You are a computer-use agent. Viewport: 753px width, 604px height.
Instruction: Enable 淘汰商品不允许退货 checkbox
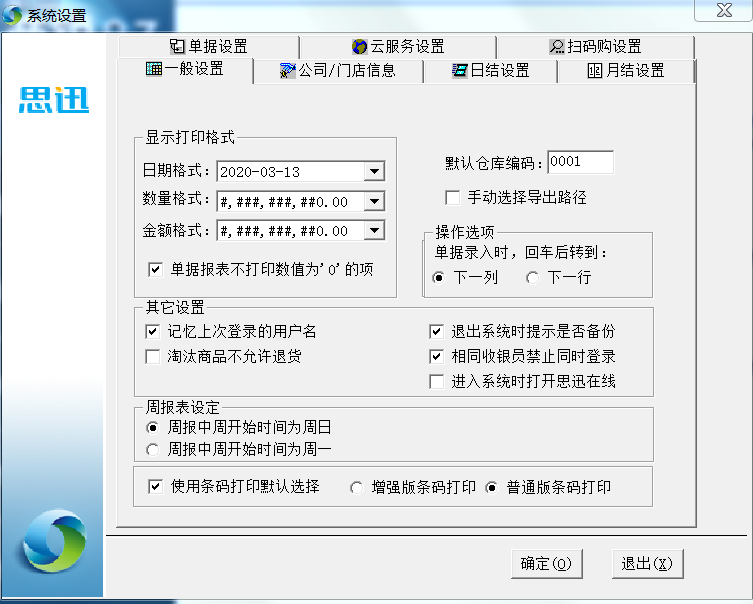tap(153, 357)
